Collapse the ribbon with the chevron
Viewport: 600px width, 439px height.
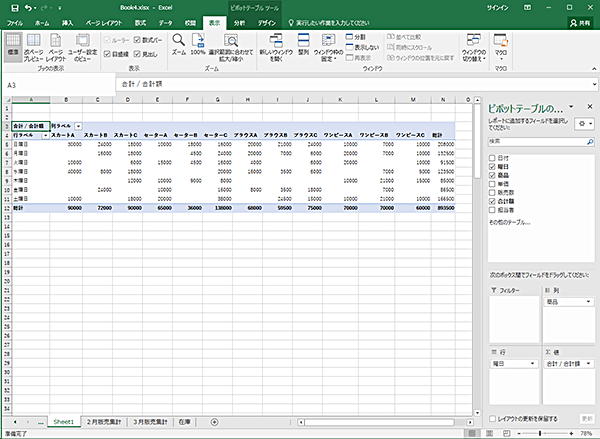coord(594,69)
